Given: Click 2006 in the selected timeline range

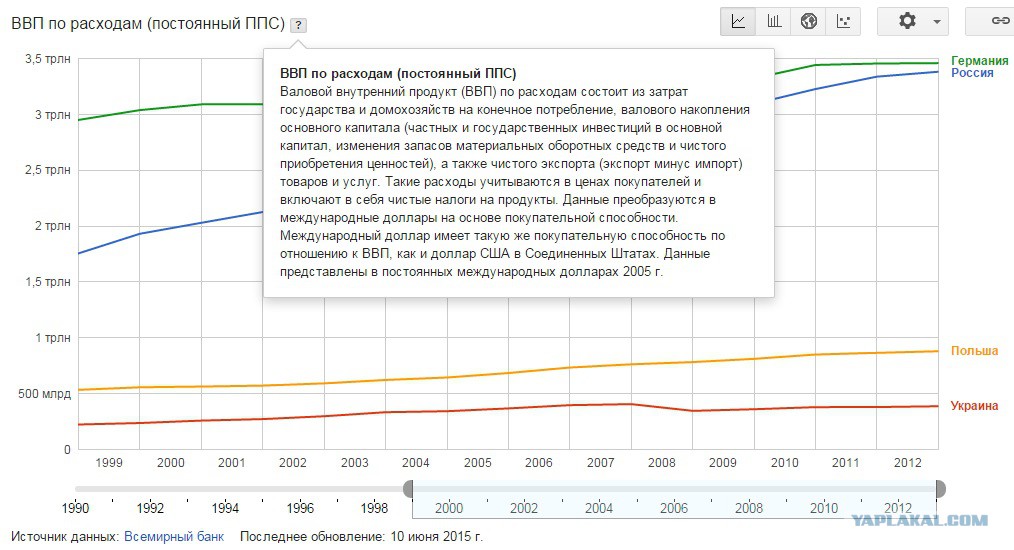Looking at the screenshot, I should 673,508.
